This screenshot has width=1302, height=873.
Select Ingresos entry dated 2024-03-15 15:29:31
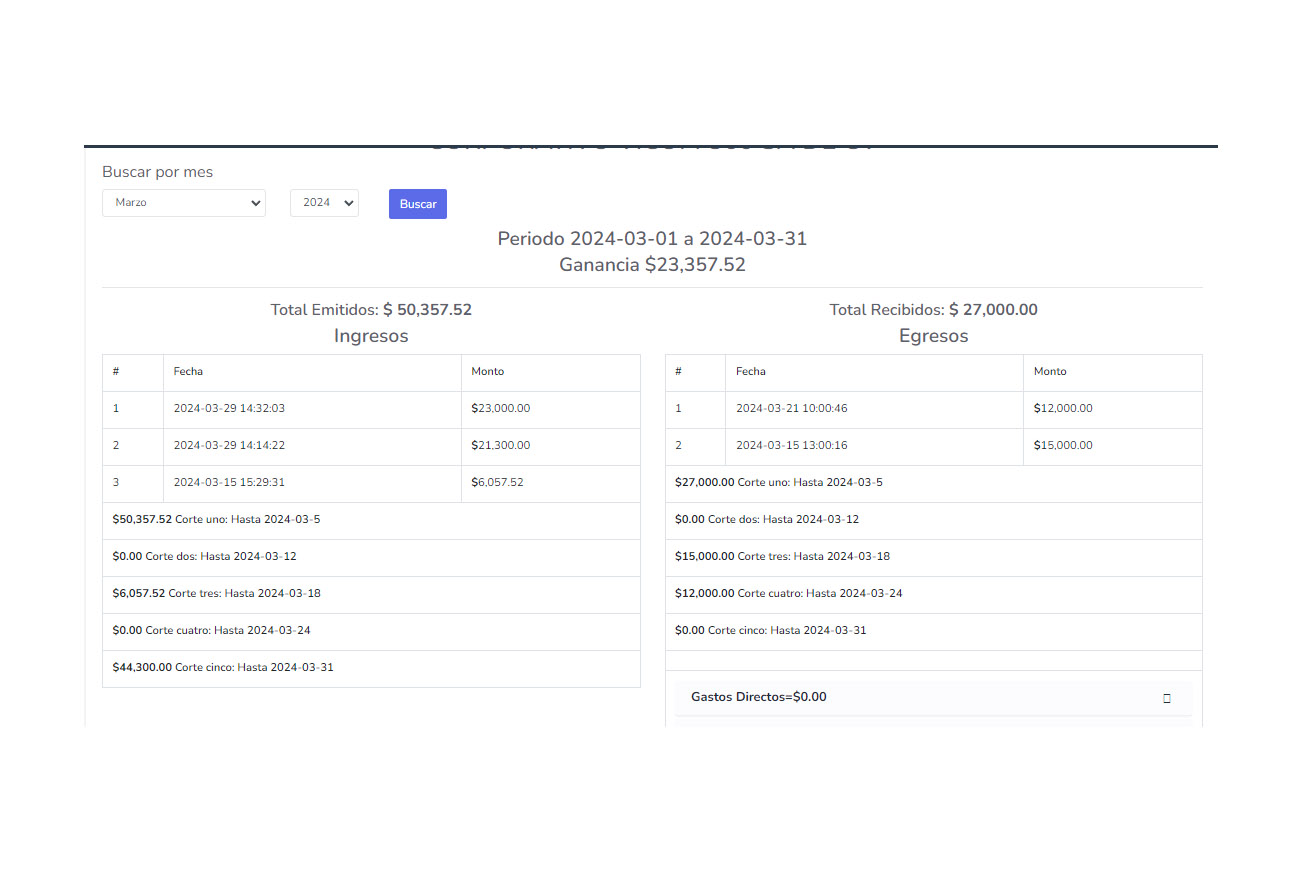229,483
